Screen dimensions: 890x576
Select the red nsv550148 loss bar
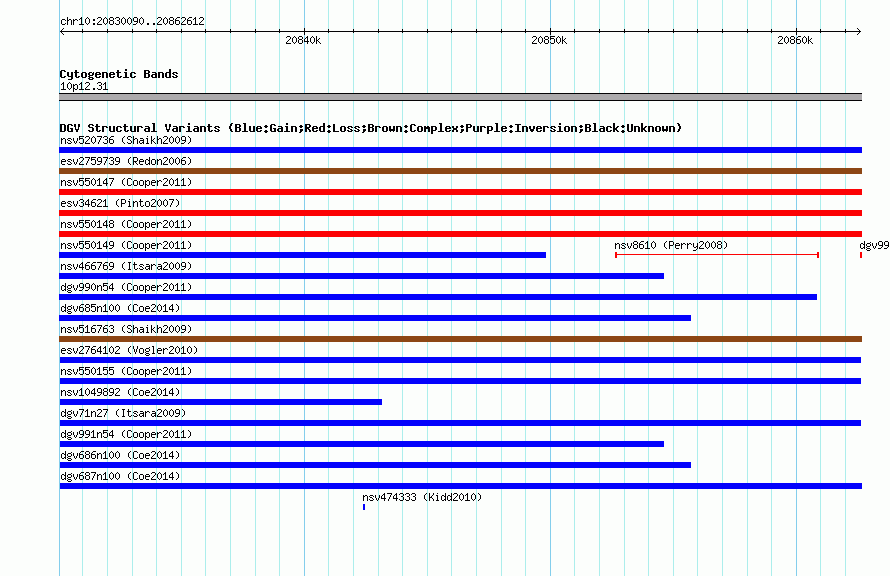[460, 234]
